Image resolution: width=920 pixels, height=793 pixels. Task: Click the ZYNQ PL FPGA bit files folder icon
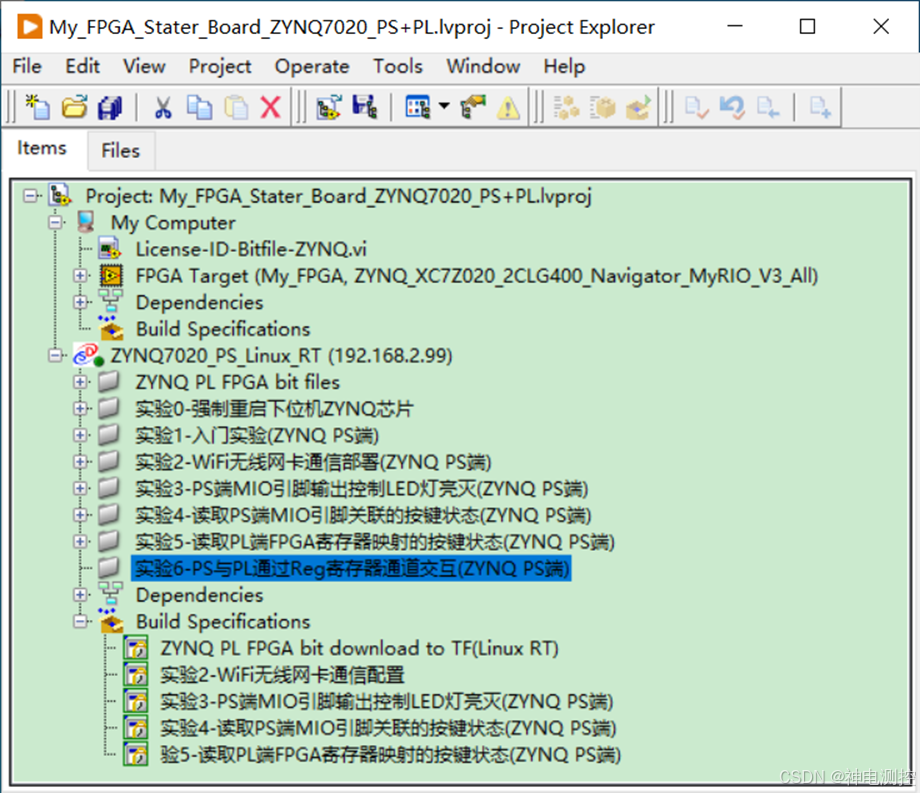109,381
